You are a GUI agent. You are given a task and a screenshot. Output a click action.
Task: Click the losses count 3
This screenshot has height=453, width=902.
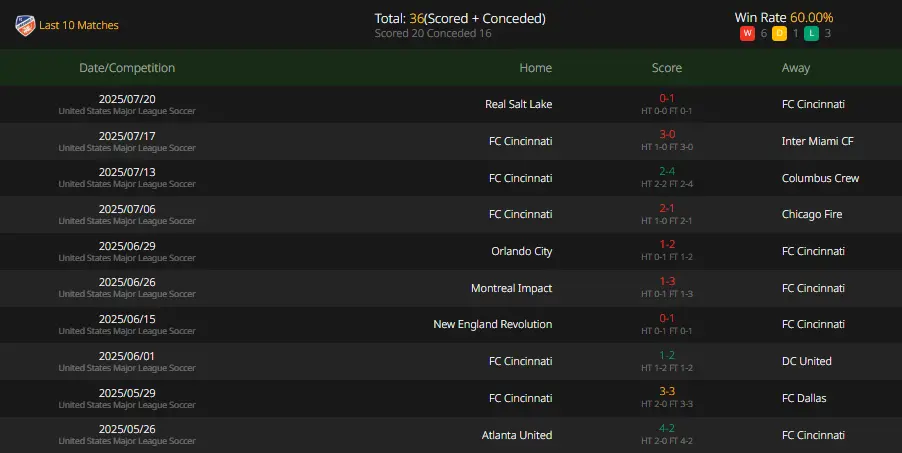[828, 33]
